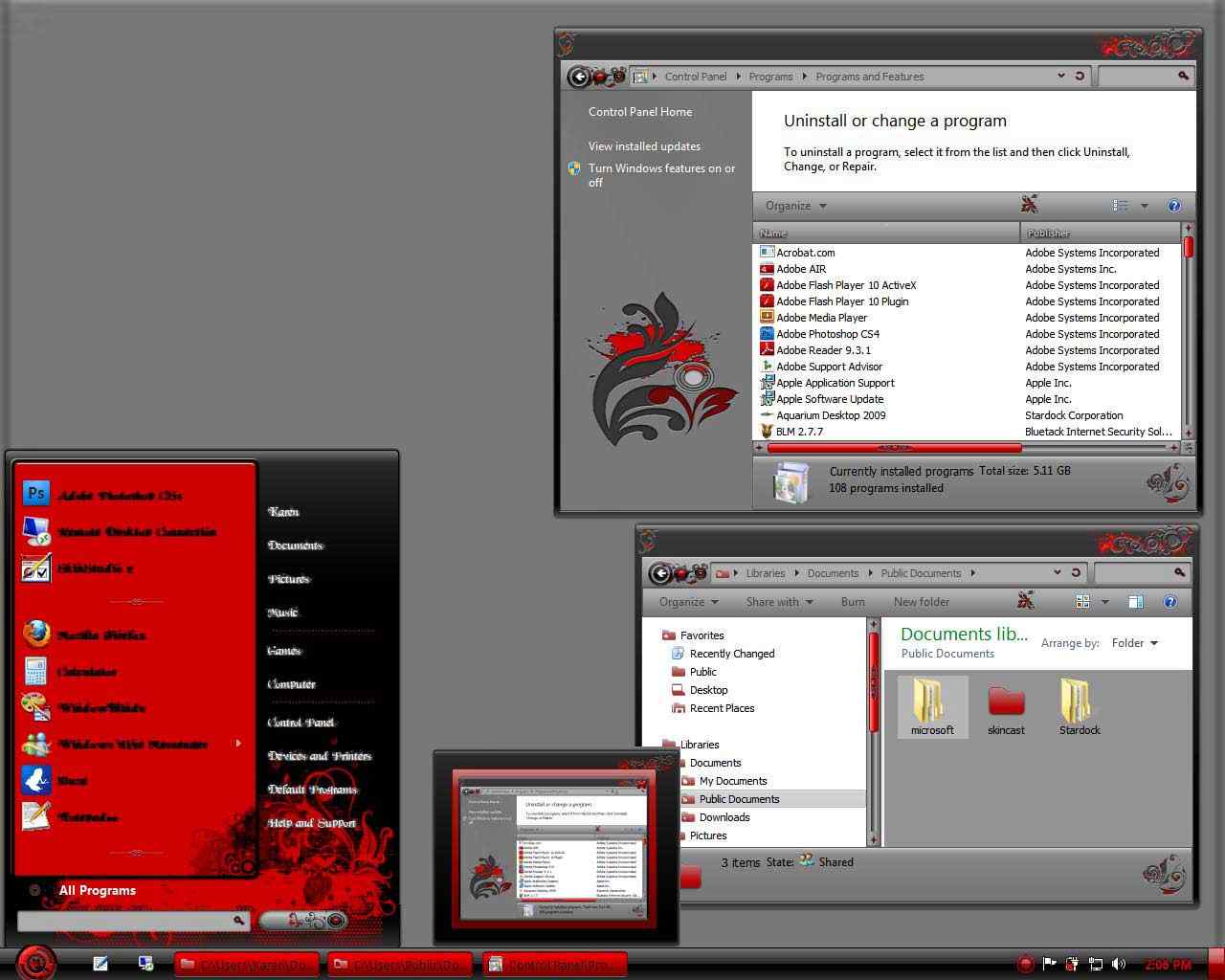Open View installed updates link
The image size is (1225, 980).
(x=644, y=146)
